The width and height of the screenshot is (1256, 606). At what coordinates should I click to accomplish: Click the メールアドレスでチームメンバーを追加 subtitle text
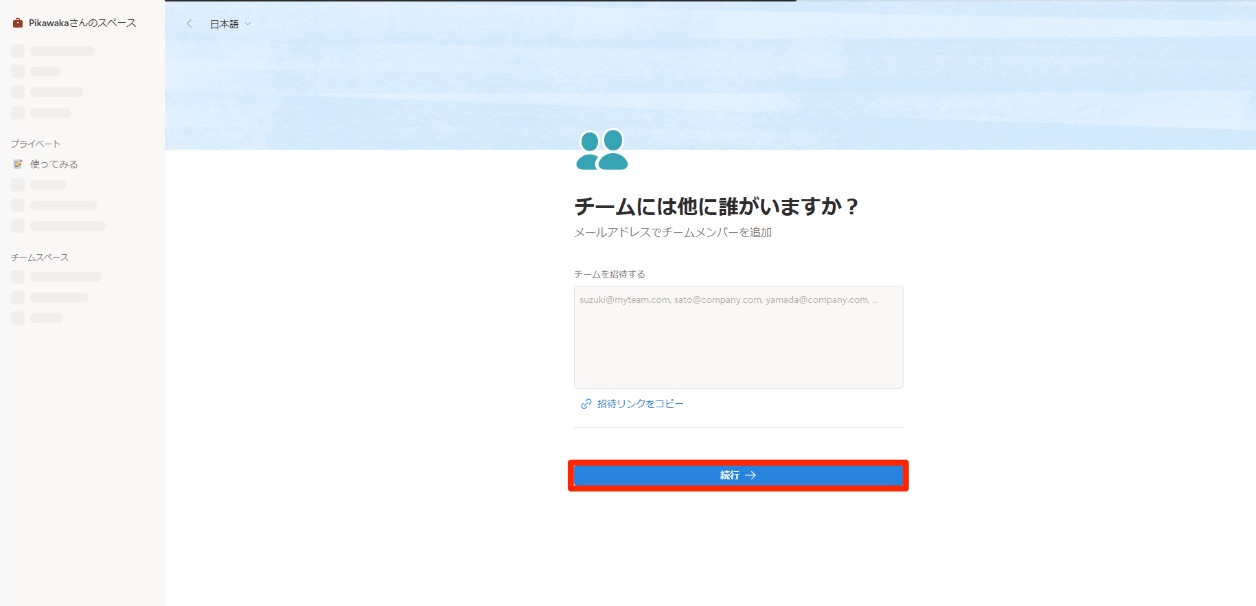(672, 232)
